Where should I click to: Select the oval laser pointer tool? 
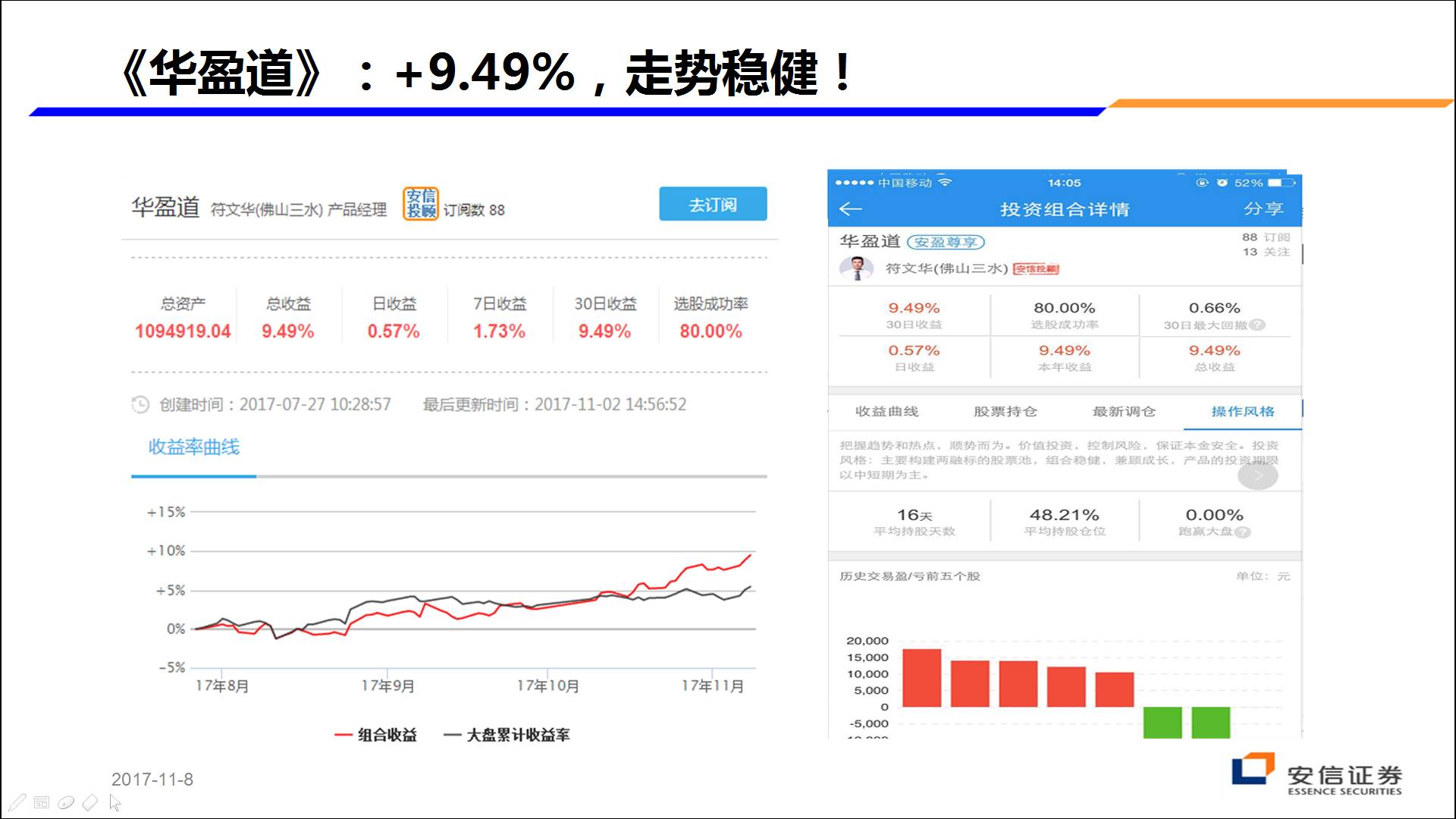point(66,802)
